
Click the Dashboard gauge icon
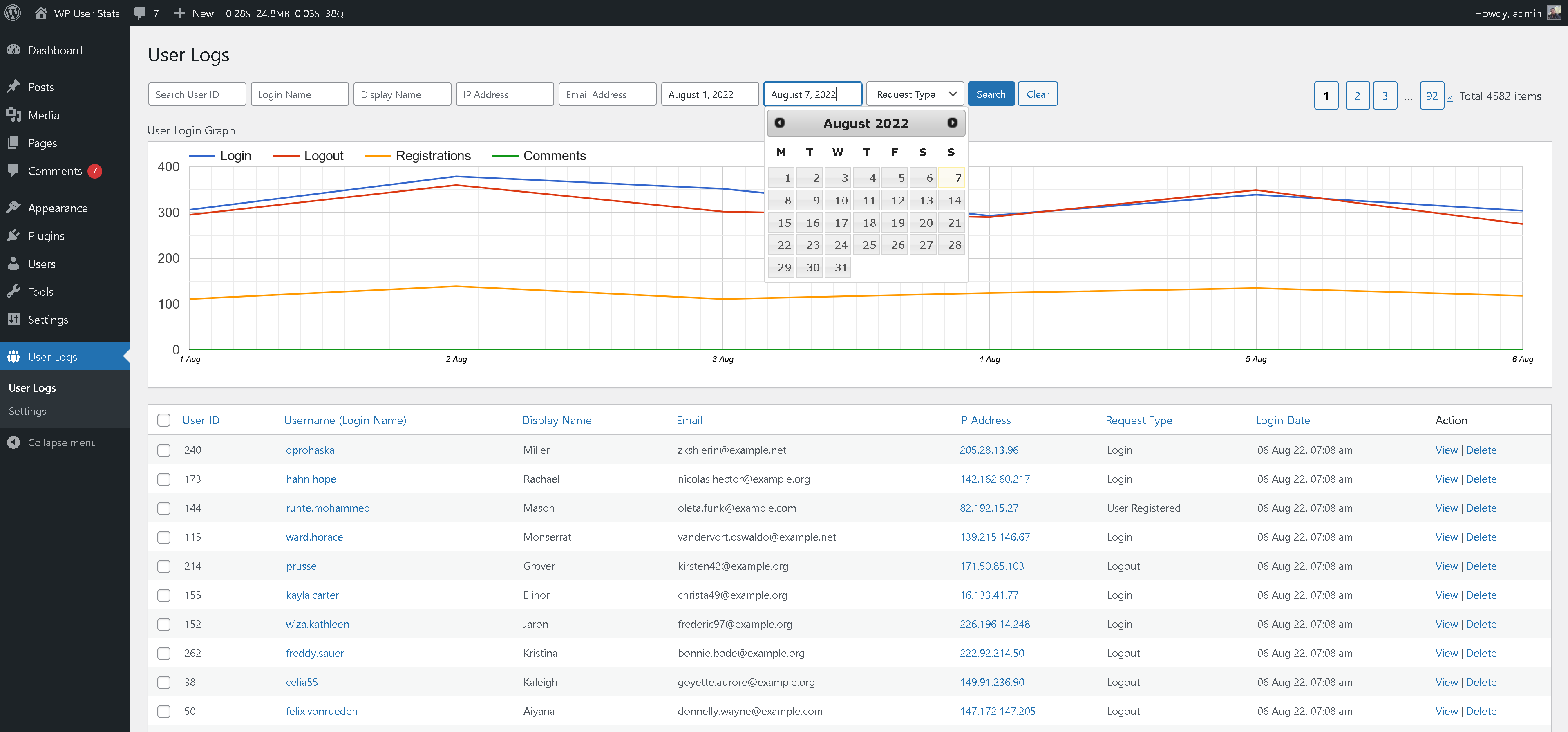pyautogui.click(x=13, y=51)
